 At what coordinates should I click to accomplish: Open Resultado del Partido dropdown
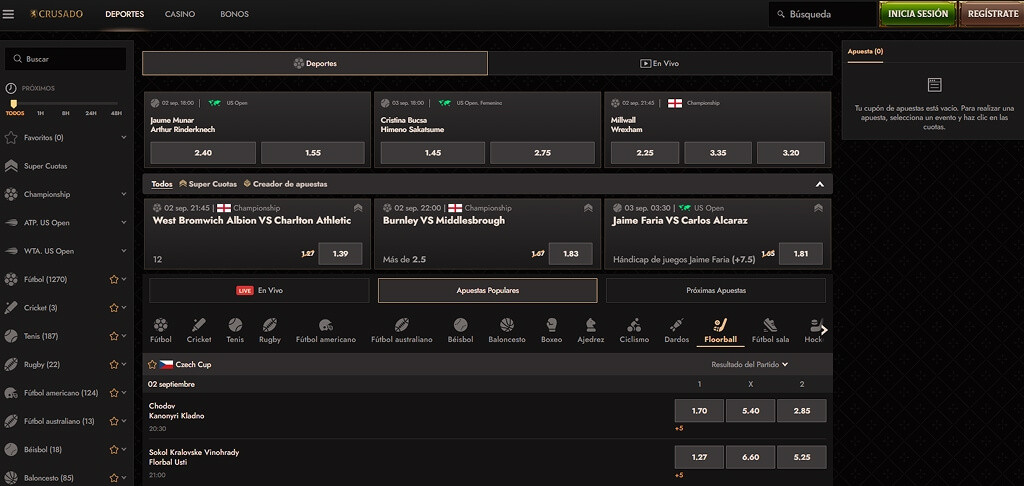750,364
